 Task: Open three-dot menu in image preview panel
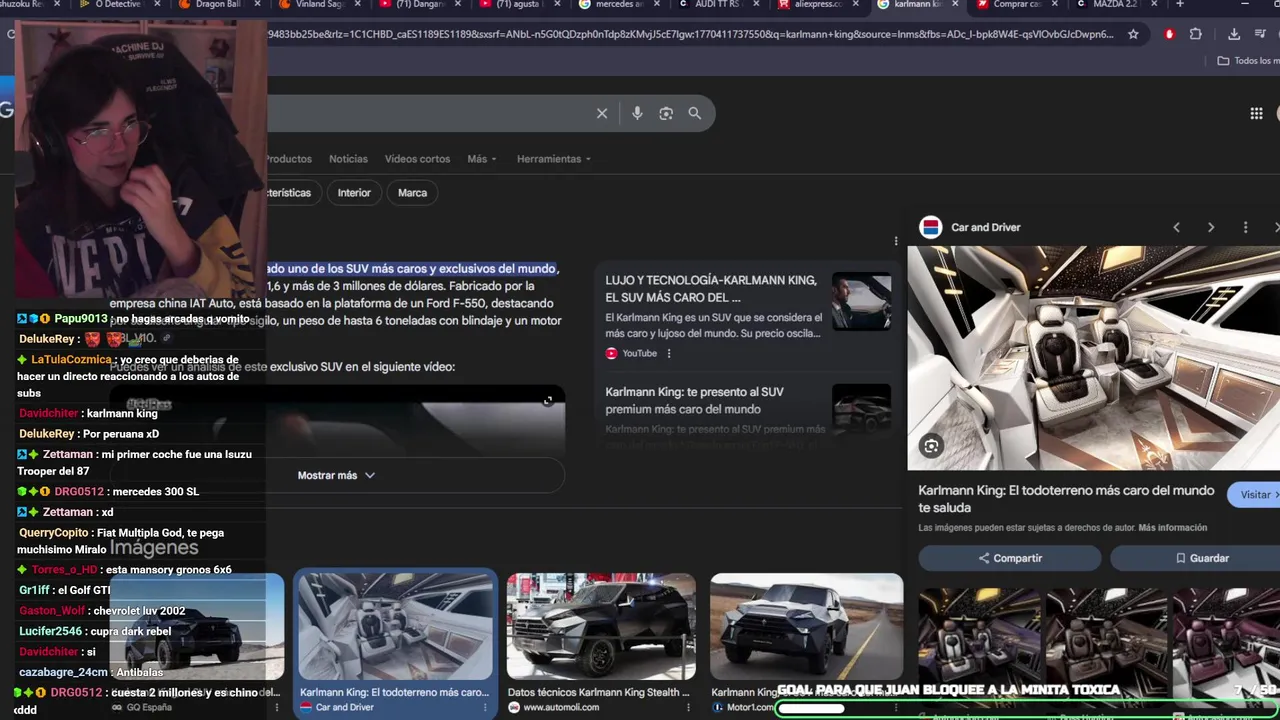[x=1245, y=227]
